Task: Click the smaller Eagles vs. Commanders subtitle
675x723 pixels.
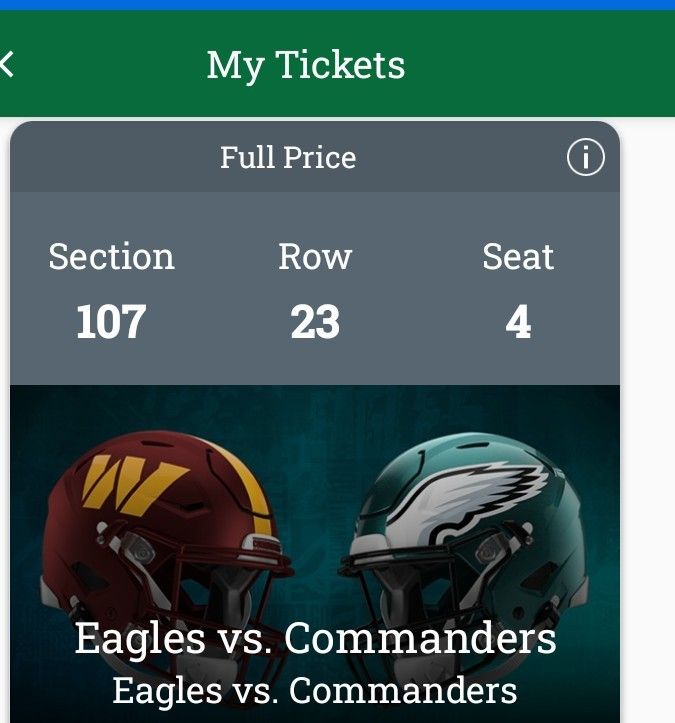Action: pos(315,690)
